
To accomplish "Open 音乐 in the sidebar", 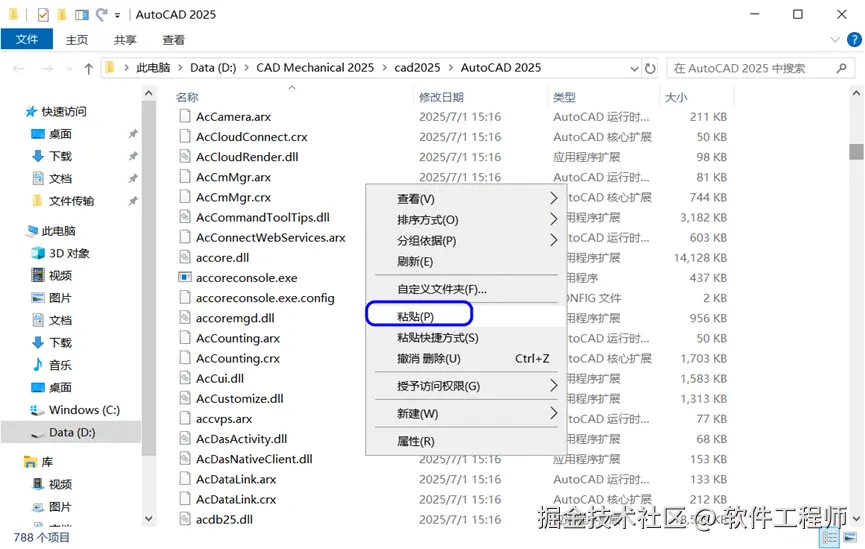I will pyautogui.click(x=60, y=365).
